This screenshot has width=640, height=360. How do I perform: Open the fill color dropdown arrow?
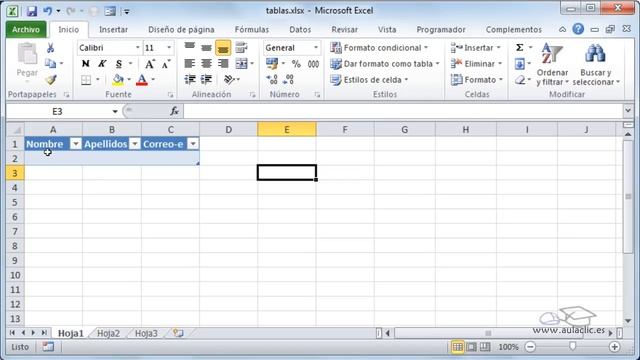click(129, 80)
